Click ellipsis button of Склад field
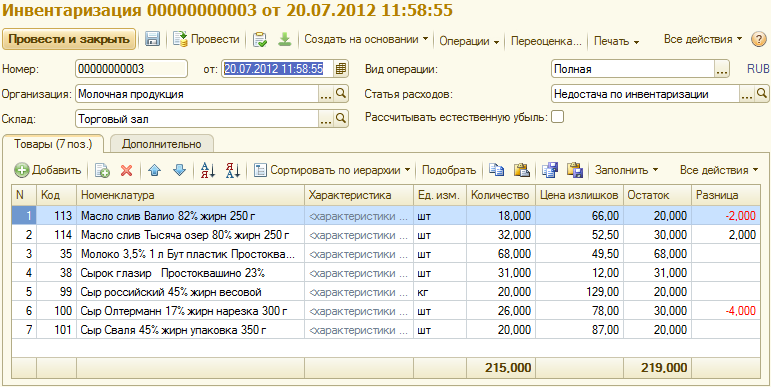This screenshot has height=387, width=771. coord(326,119)
